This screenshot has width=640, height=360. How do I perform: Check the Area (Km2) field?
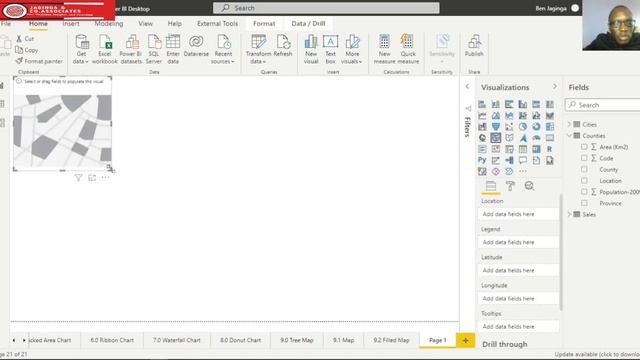tap(584, 147)
